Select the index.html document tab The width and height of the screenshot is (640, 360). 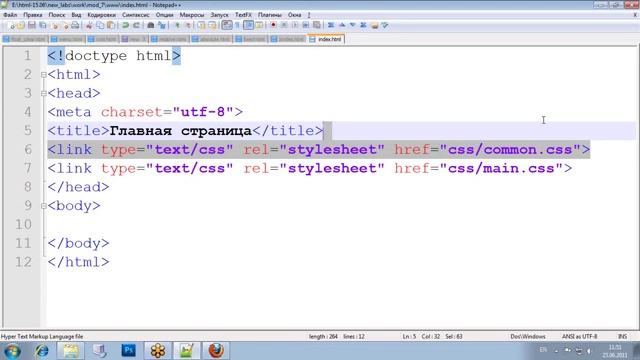327,39
